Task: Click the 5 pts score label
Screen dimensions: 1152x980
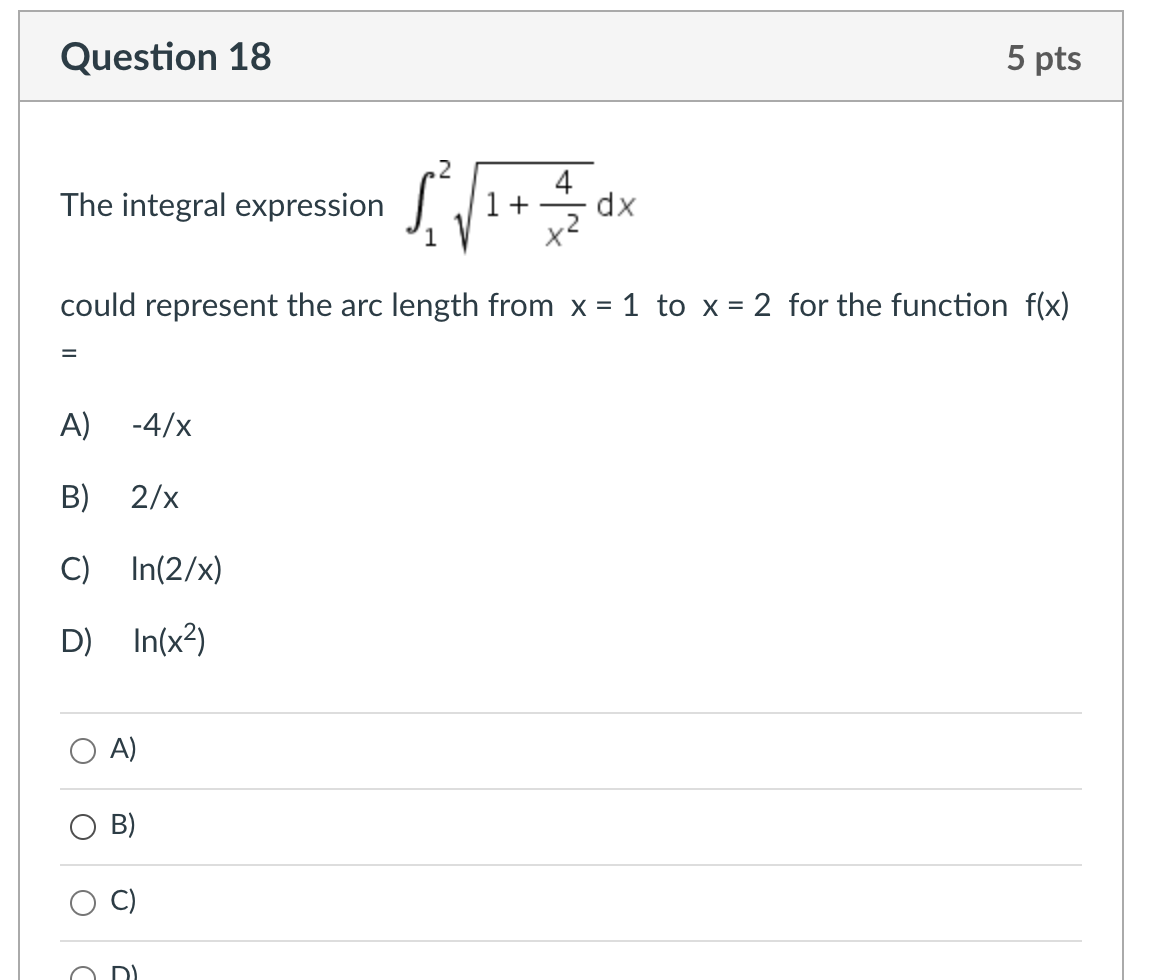Action: [x=1043, y=59]
